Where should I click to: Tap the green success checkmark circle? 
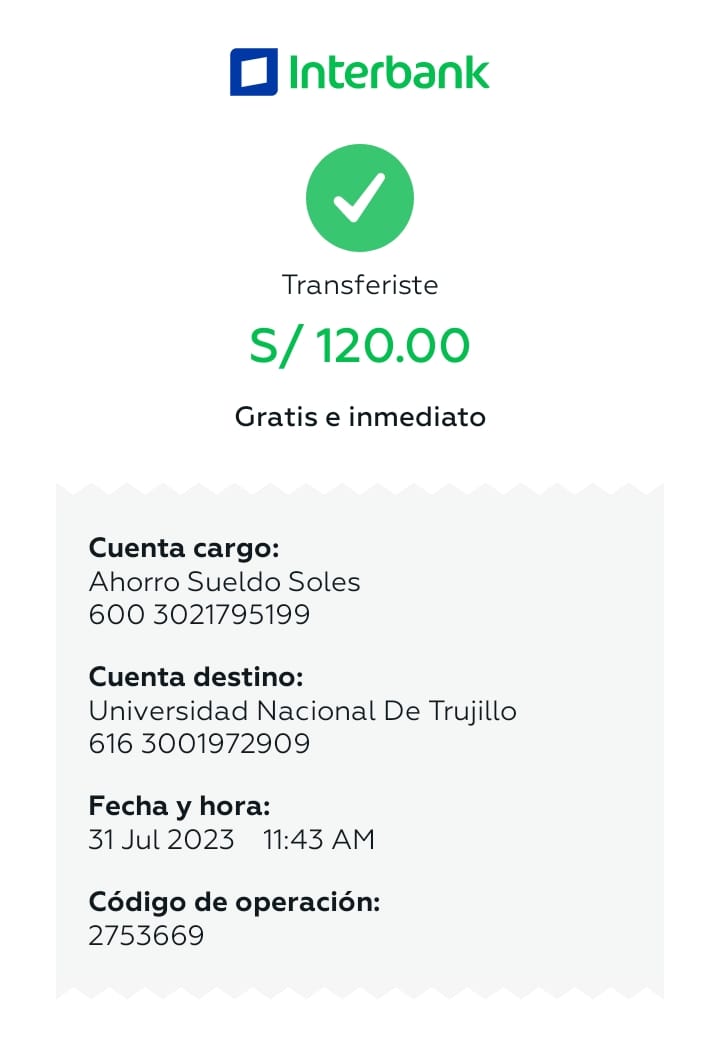point(360,198)
